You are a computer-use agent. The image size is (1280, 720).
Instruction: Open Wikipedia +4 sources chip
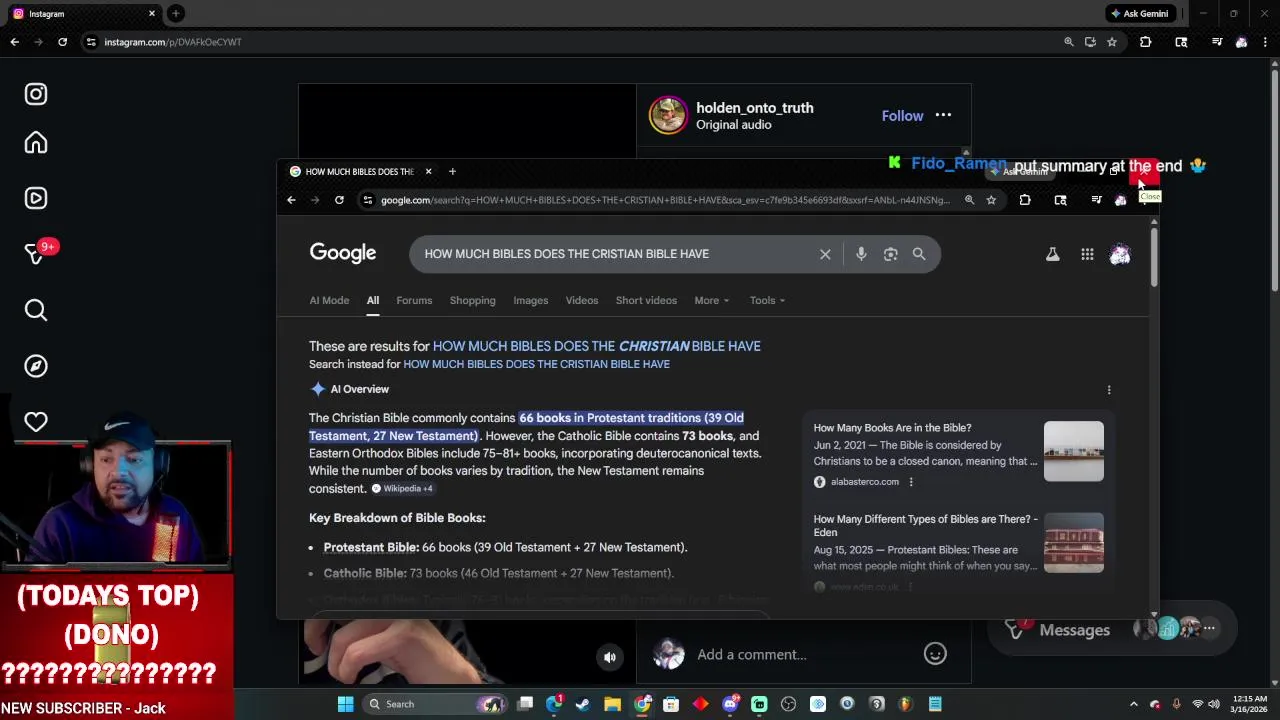(402, 488)
